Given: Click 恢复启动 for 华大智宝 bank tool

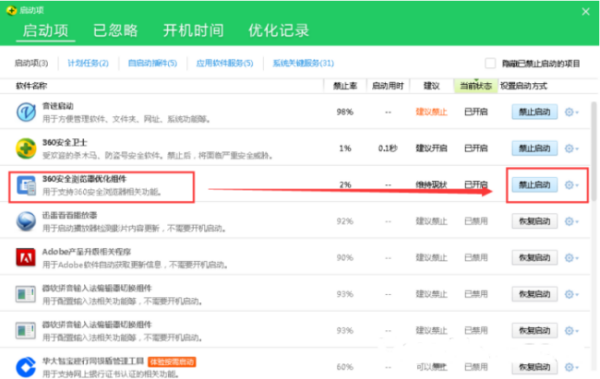Looking at the screenshot, I should [535, 367].
